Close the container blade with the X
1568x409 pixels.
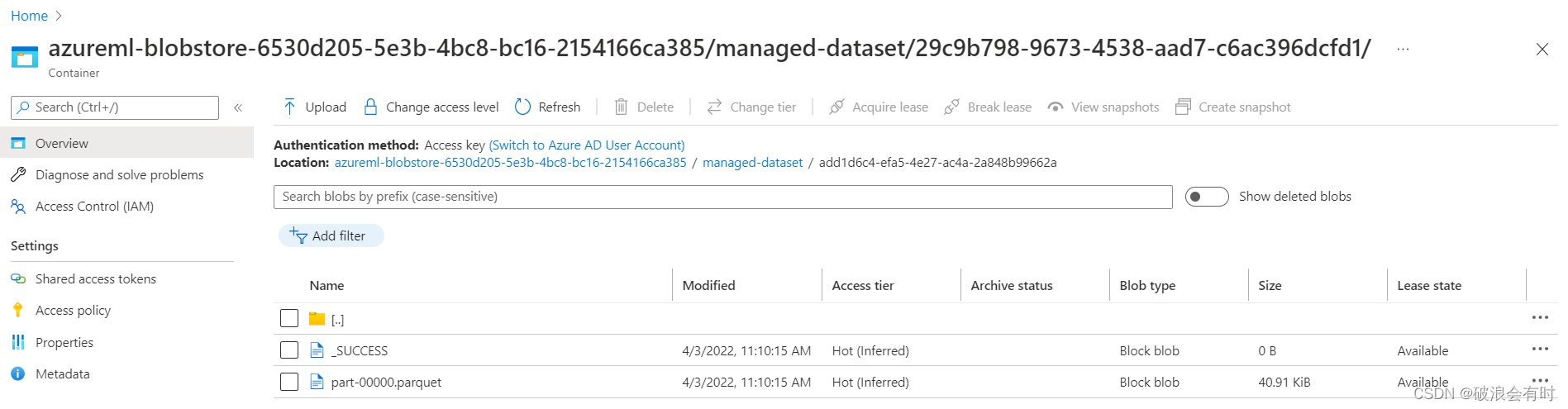[x=1542, y=50]
